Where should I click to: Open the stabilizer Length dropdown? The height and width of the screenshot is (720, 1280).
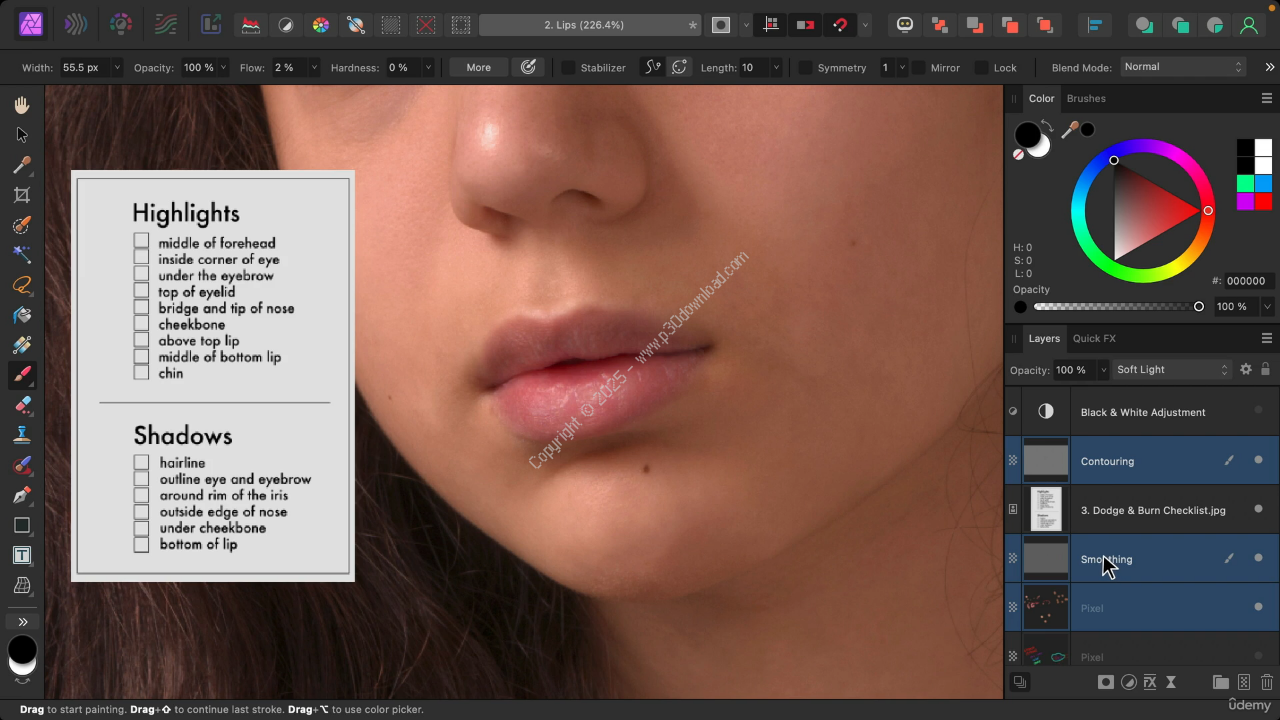point(775,68)
